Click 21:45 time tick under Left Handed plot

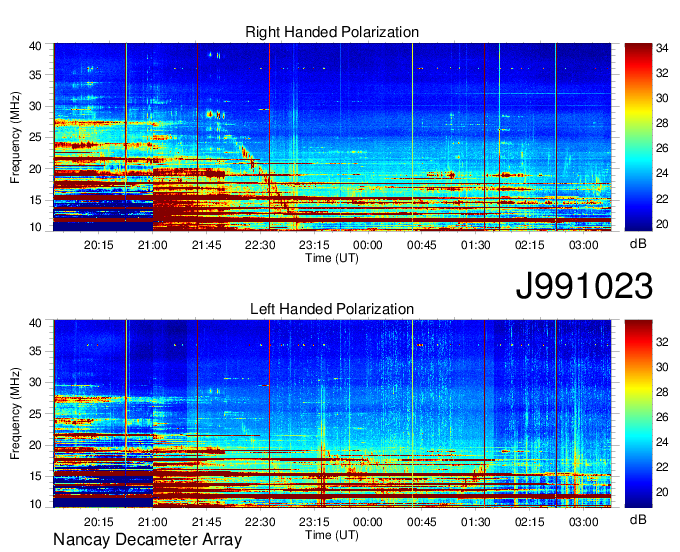coord(206,522)
